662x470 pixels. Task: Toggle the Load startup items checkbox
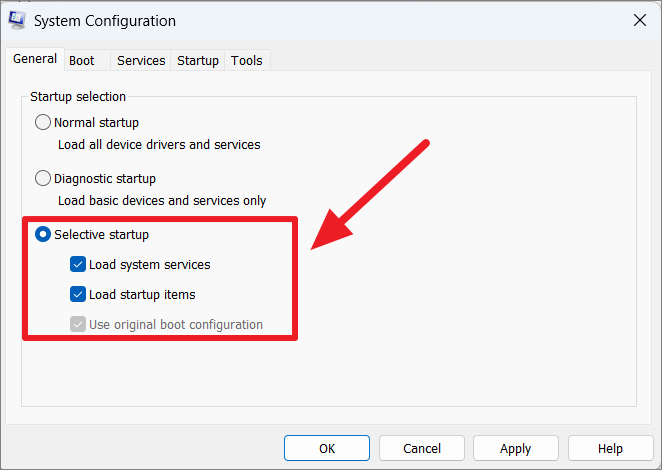78,294
